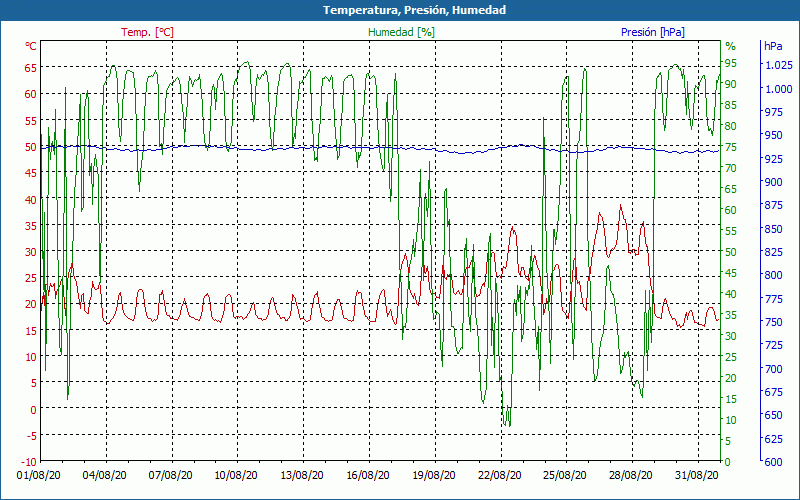Click the blue '1.000' pressure axis value
This screenshot has height=500, width=800.
779,89
